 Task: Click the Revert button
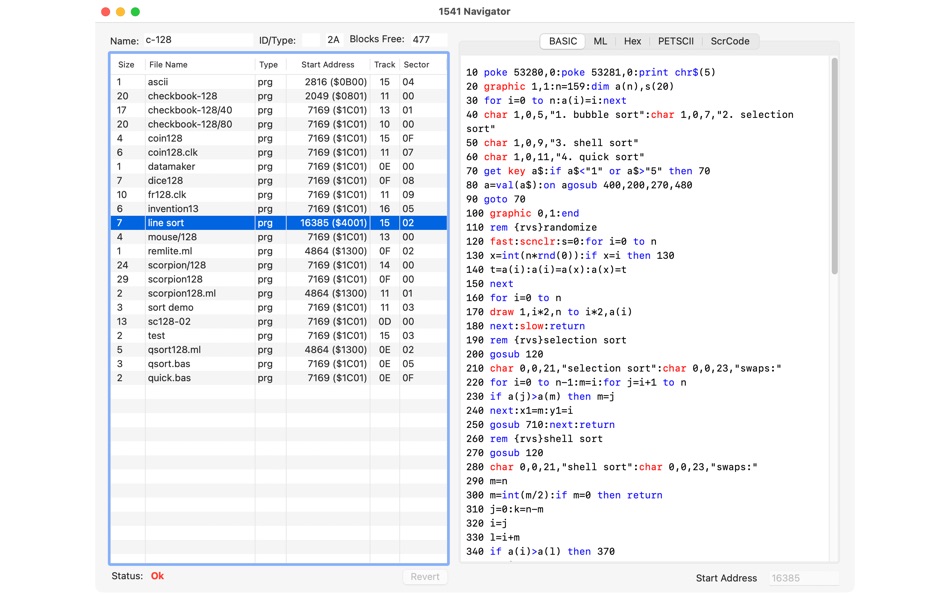click(x=425, y=576)
